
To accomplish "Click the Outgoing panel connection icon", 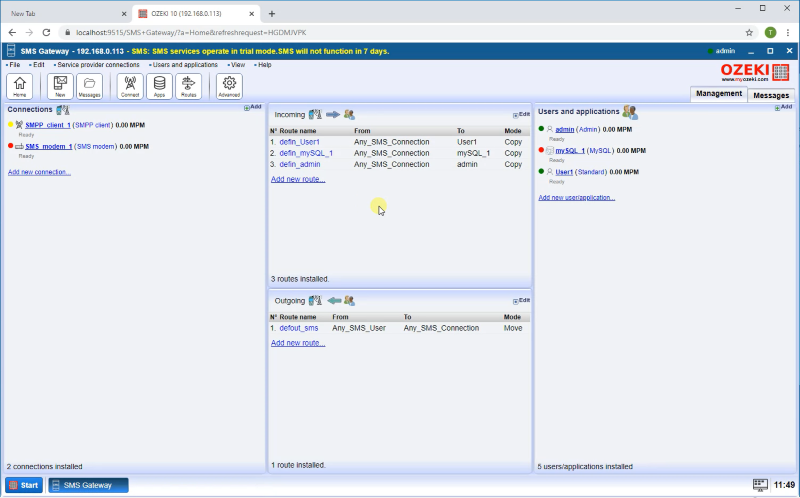I will (x=315, y=301).
